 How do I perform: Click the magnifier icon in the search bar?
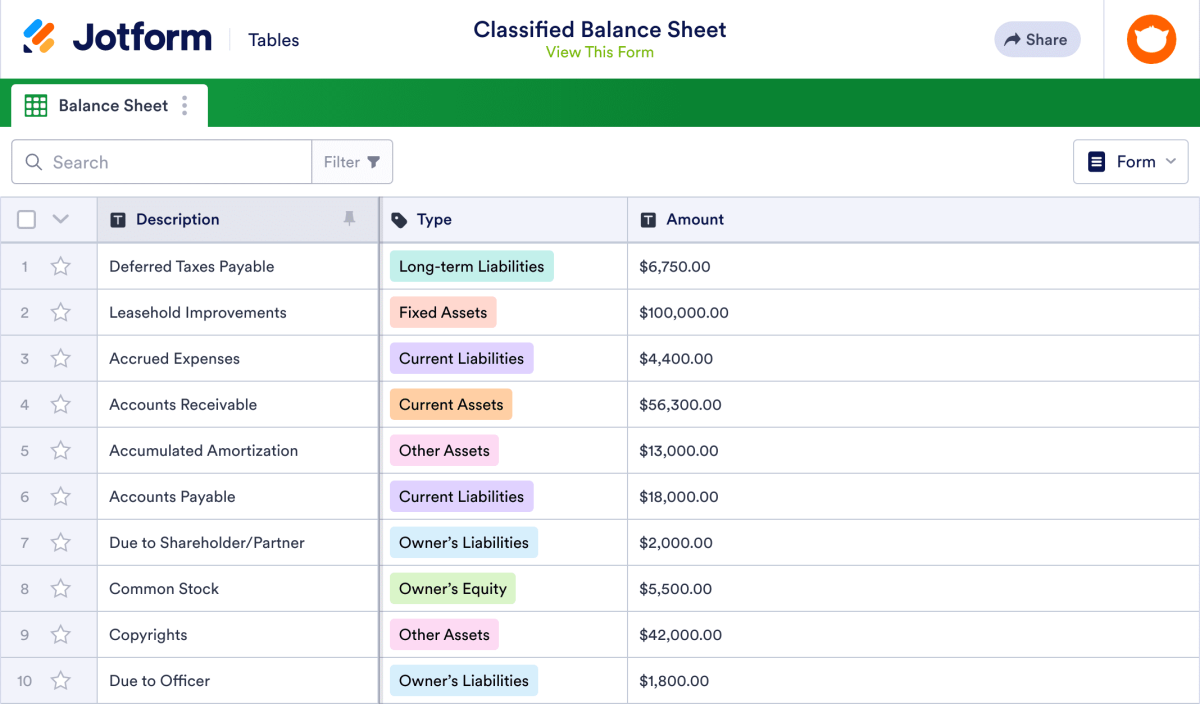point(33,161)
